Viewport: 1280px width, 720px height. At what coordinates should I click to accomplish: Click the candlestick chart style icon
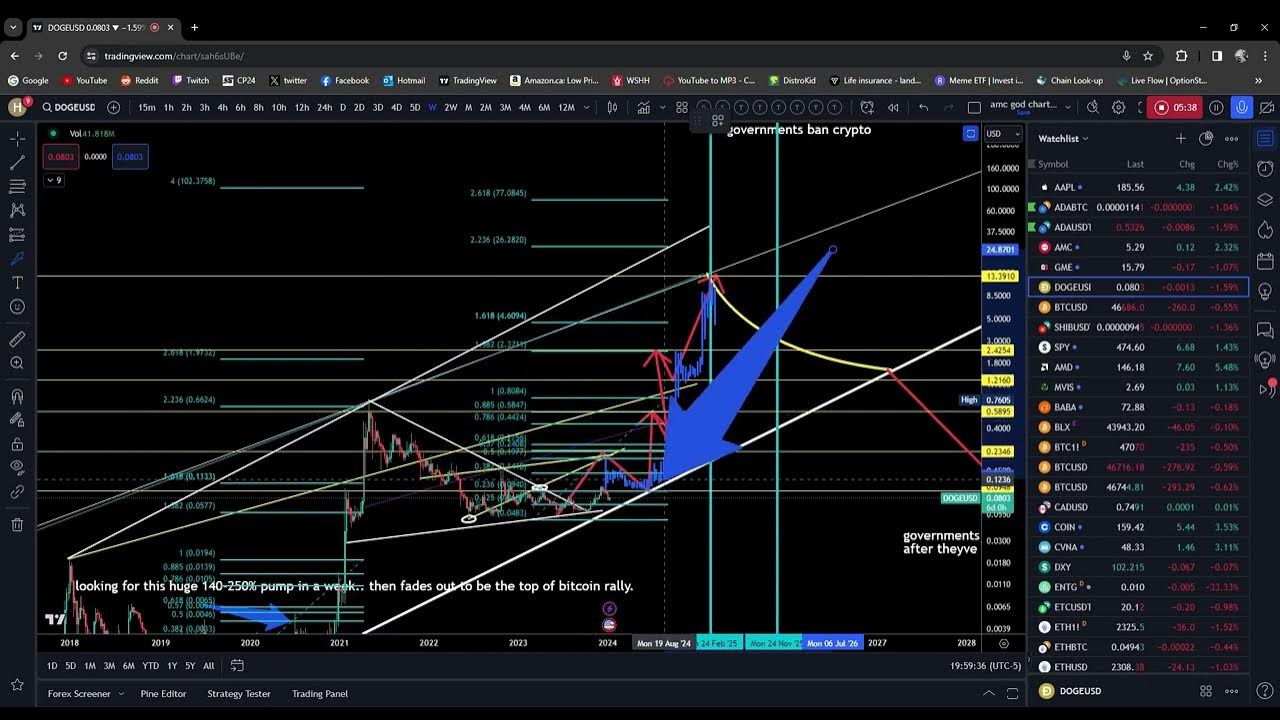click(x=612, y=107)
